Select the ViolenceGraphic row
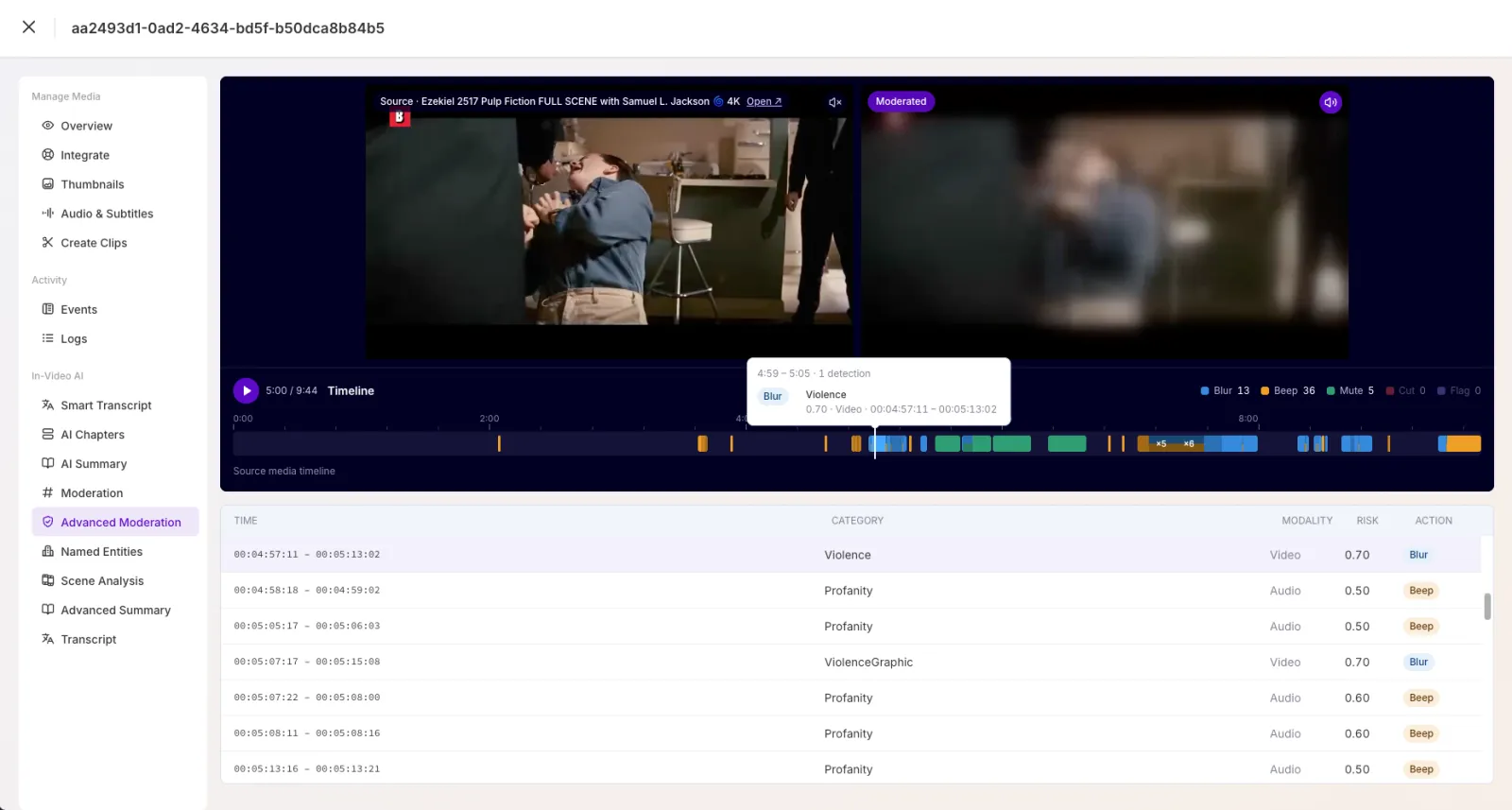The width and height of the screenshot is (1512, 810). click(850, 663)
